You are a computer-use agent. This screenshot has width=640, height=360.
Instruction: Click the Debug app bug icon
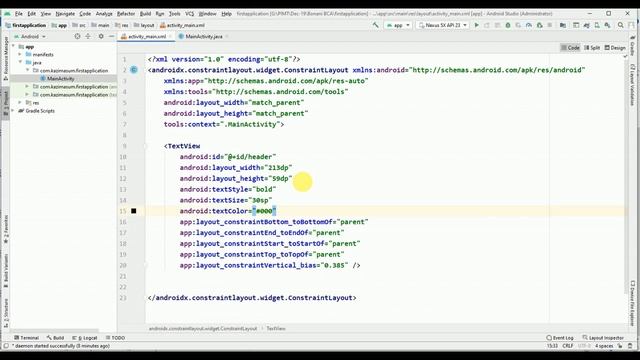click(508, 25)
